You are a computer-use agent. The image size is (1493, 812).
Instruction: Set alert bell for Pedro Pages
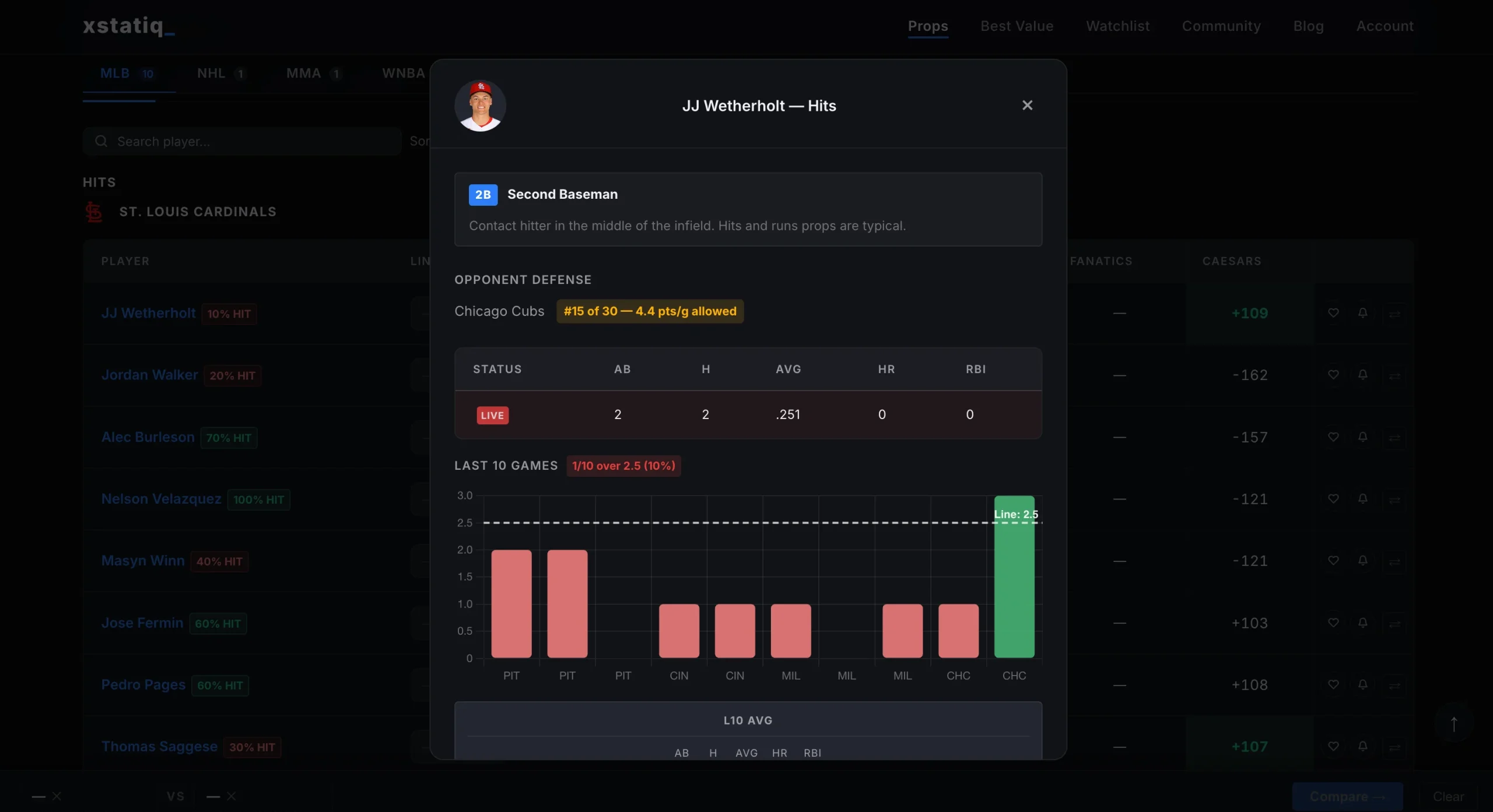coord(1363,685)
